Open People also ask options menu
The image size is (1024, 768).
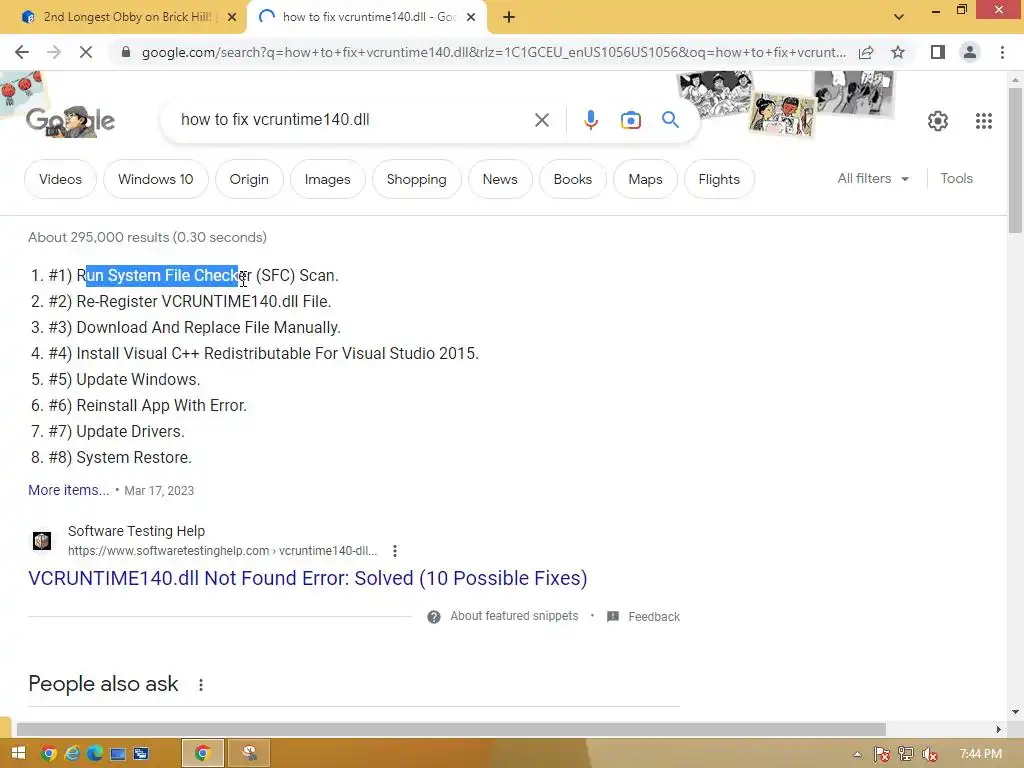pyautogui.click(x=200, y=684)
